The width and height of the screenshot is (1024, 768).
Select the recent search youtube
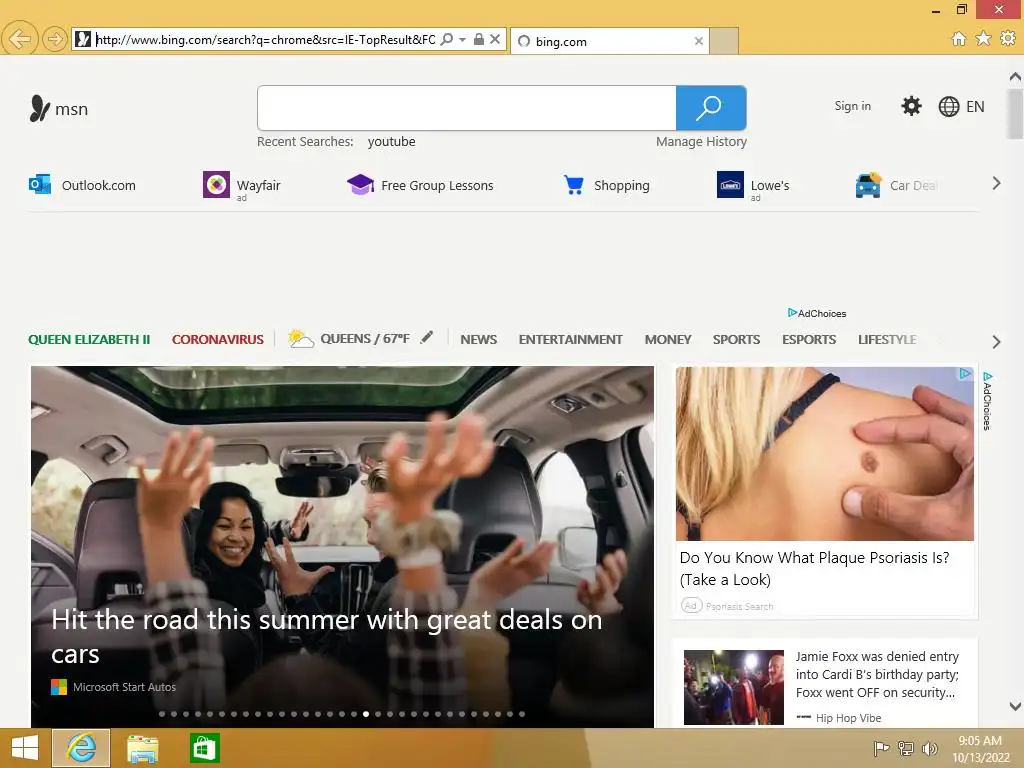pos(391,142)
